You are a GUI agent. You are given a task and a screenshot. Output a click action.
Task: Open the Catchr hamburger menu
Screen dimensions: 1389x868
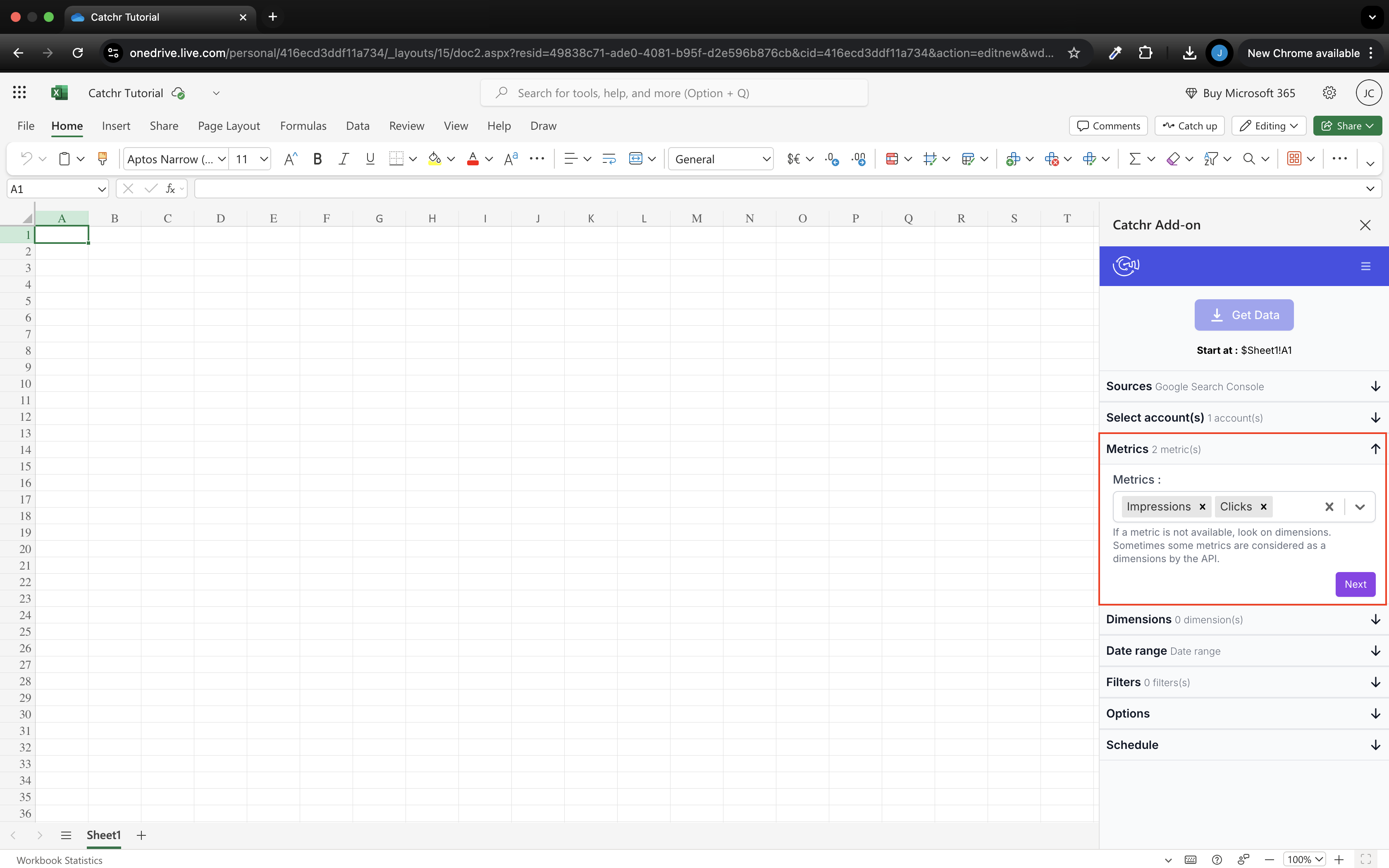coord(1365,266)
